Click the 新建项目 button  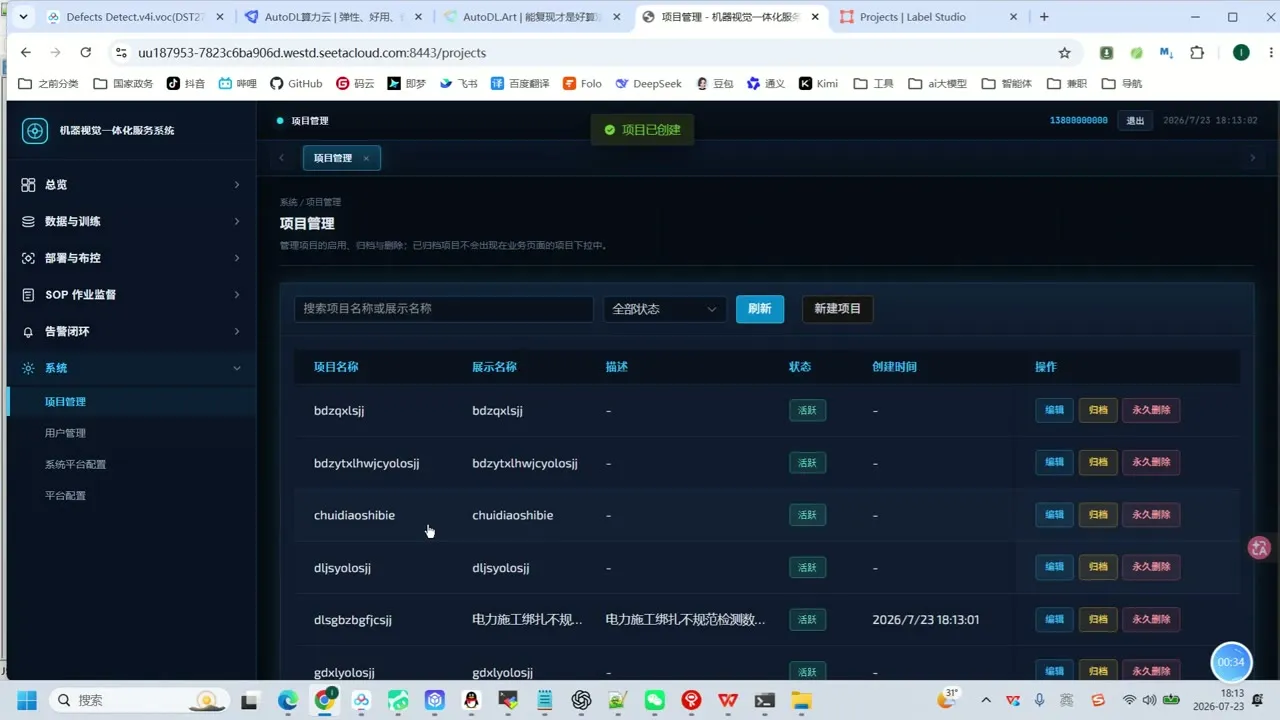click(x=838, y=309)
